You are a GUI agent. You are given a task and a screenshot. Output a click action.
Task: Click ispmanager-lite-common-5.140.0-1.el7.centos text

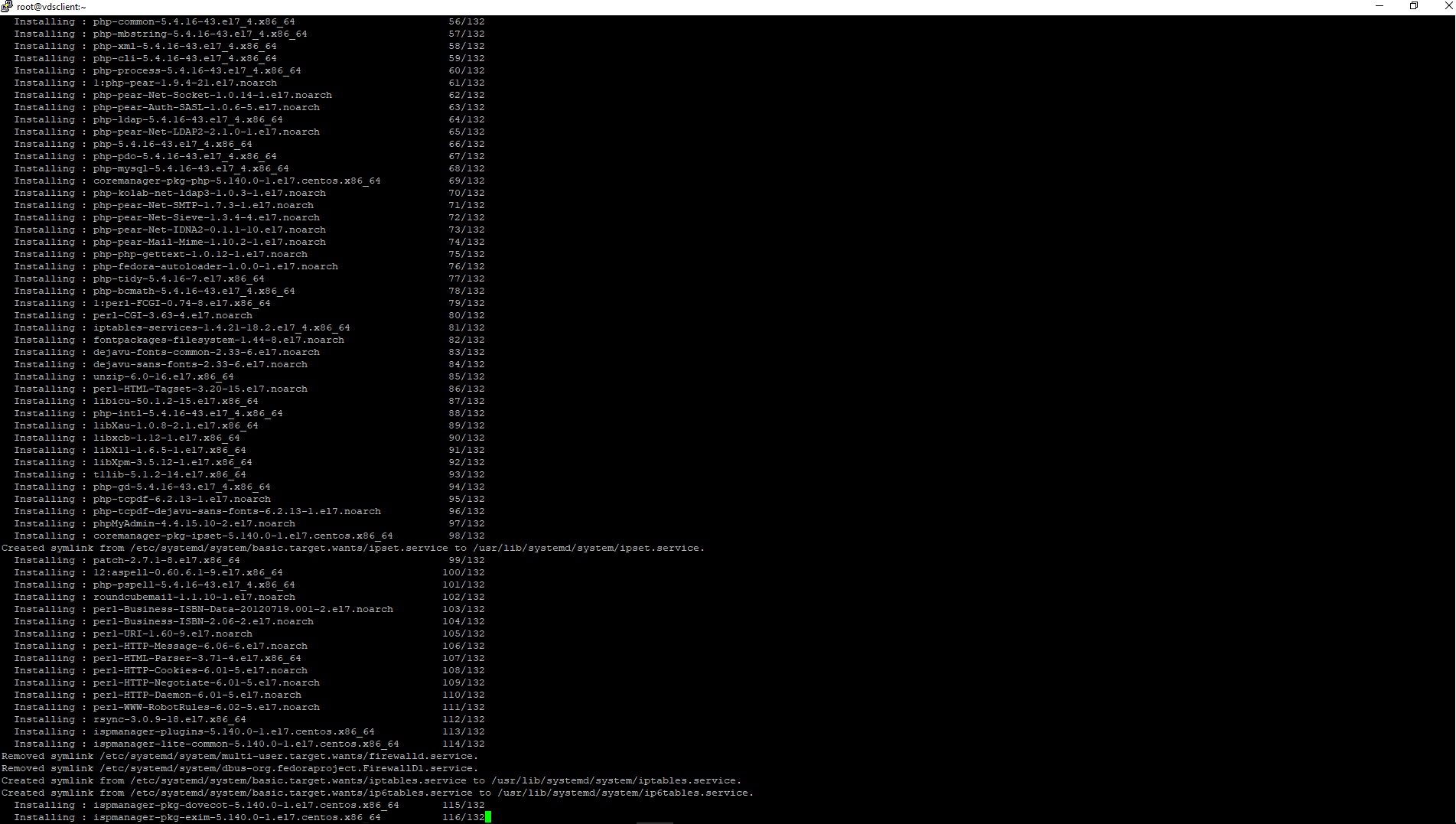(246, 744)
